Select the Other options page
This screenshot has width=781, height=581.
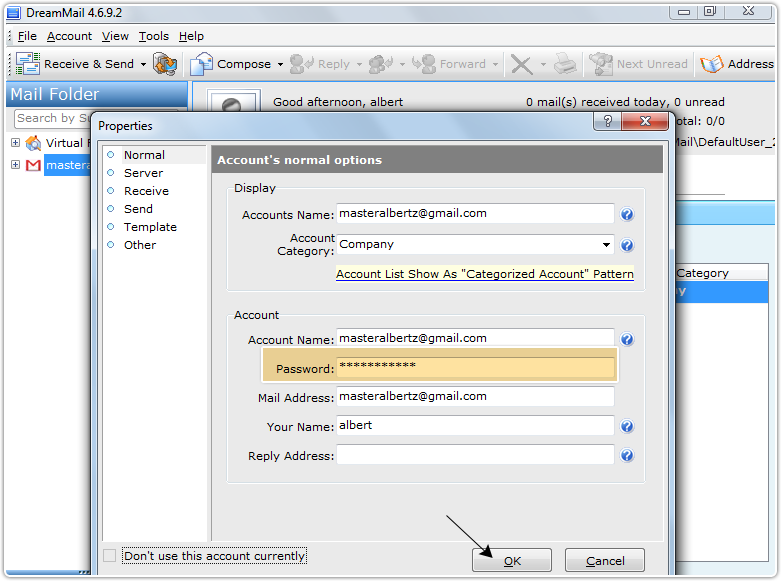[140, 245]
